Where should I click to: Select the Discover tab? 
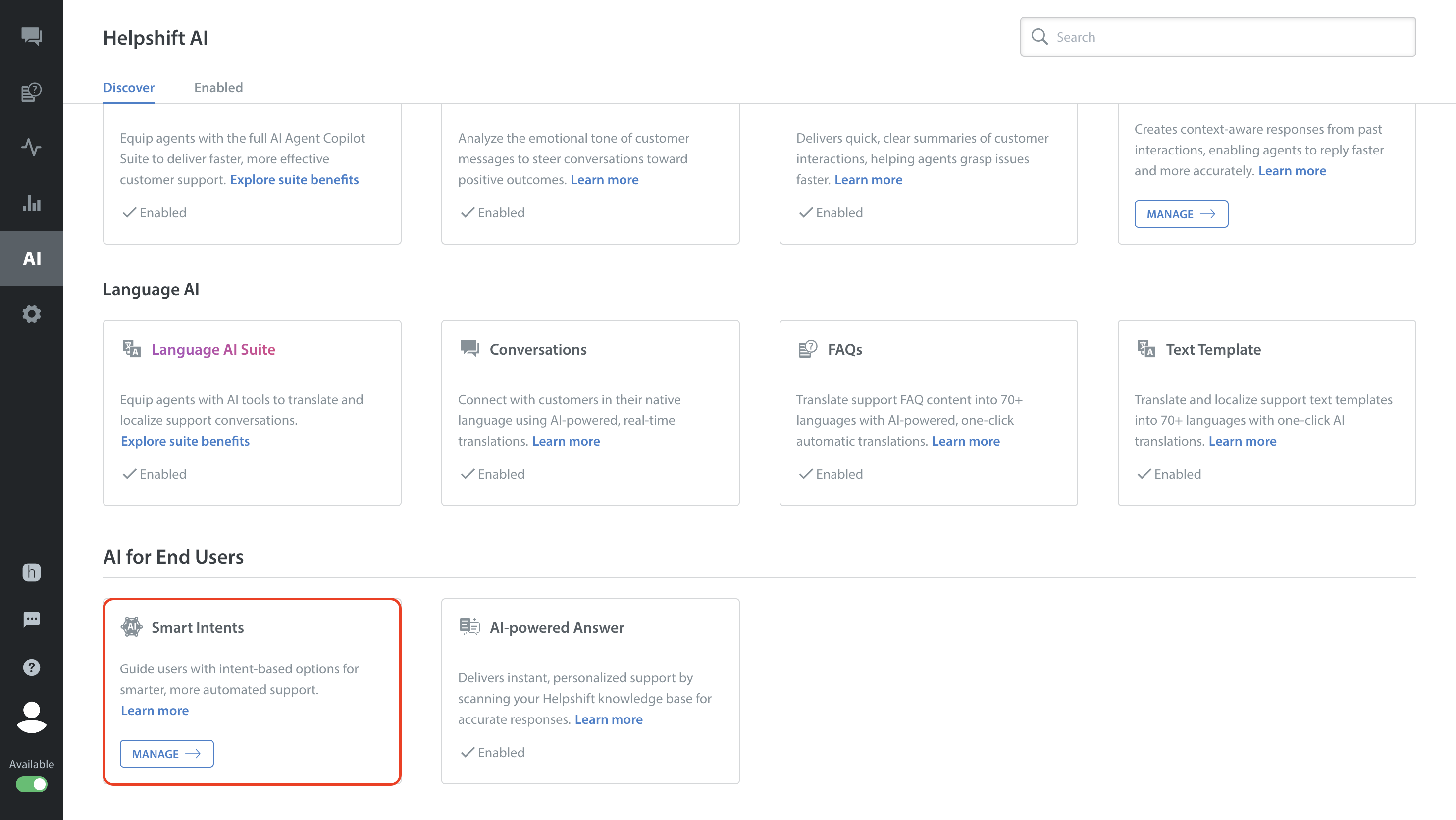pos(128,88)
